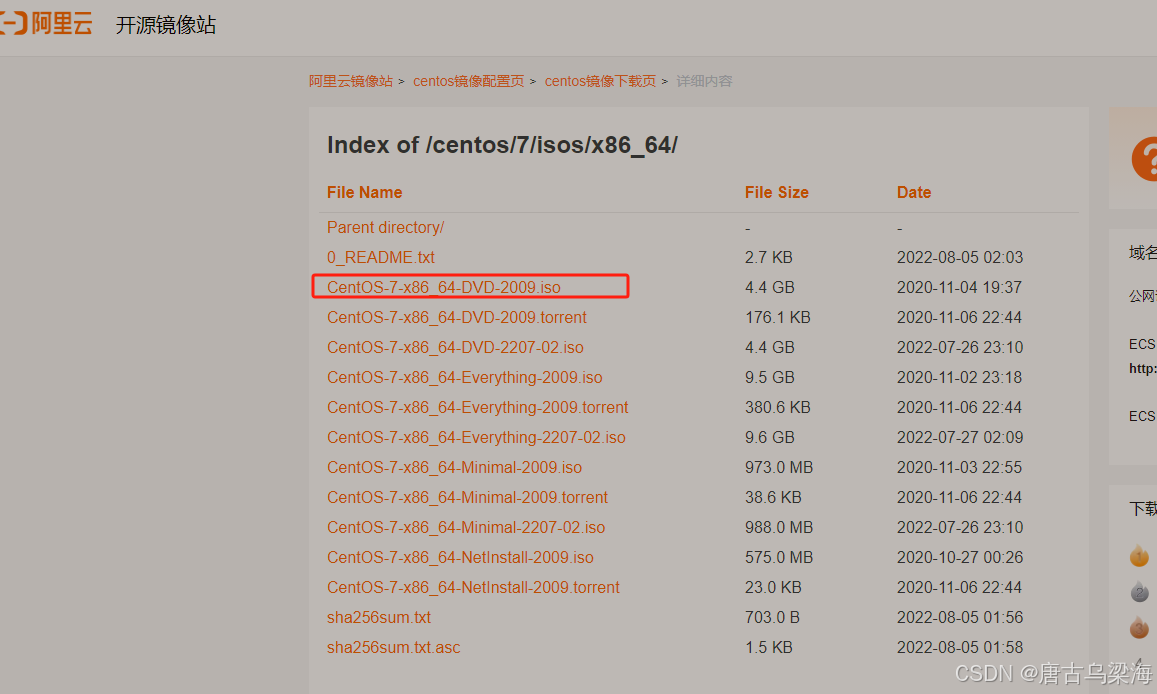Viewport: 1157px width, 694px height.
Task: Click the second-place medal ranking icon
Action: (x=1139, y=591)
